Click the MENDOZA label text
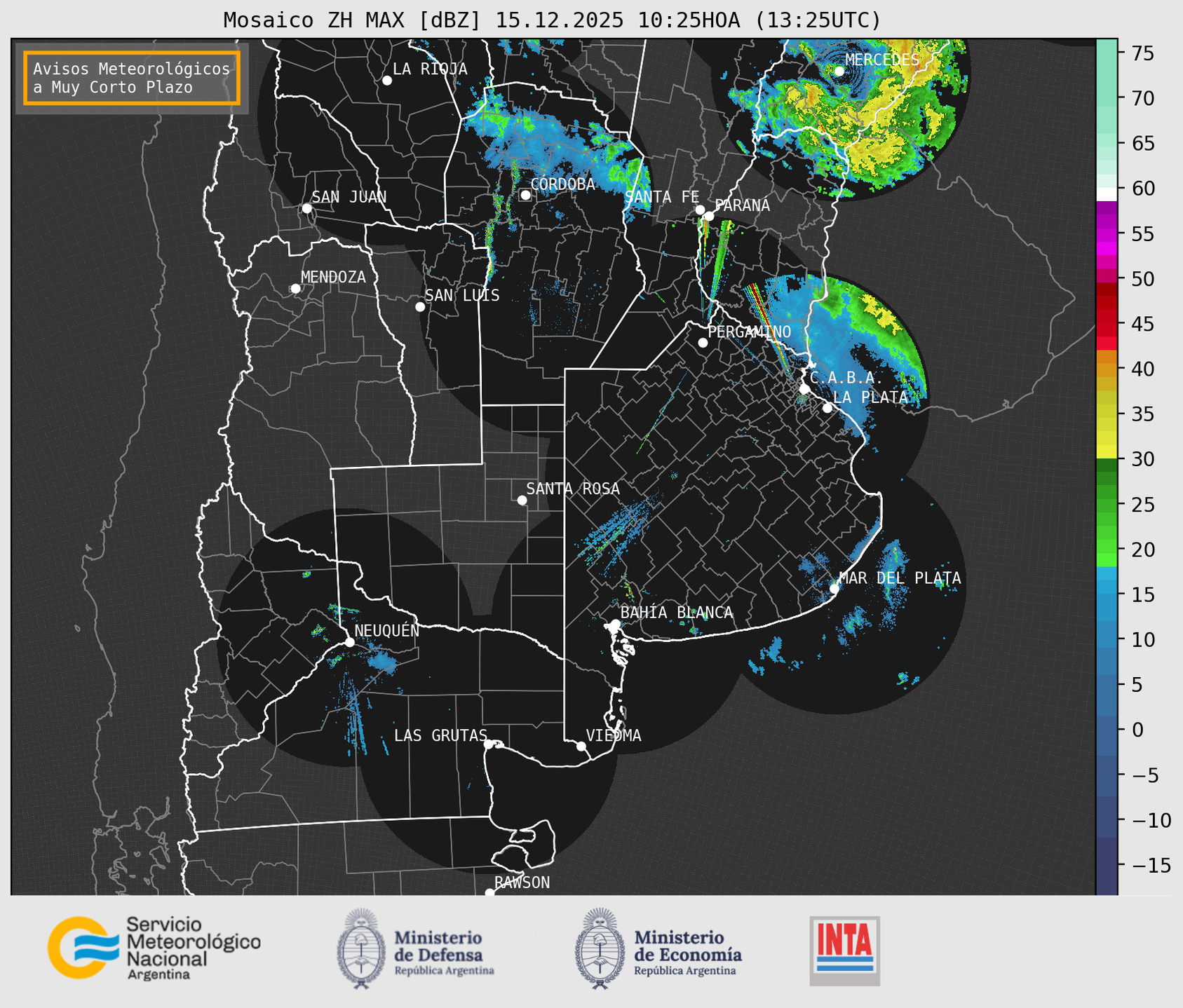1183x1008 pixels. point(333,278)
